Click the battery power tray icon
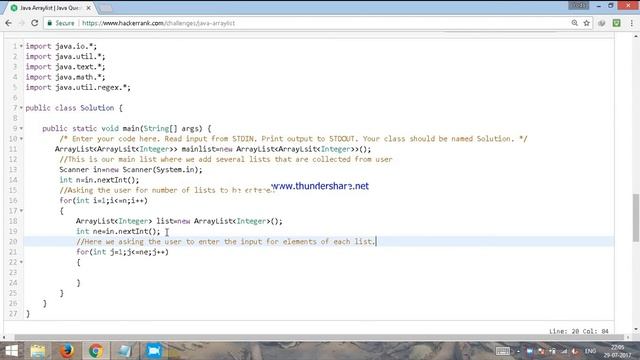Viewport: 640px width, 360px height. click(x=552, y=351)
